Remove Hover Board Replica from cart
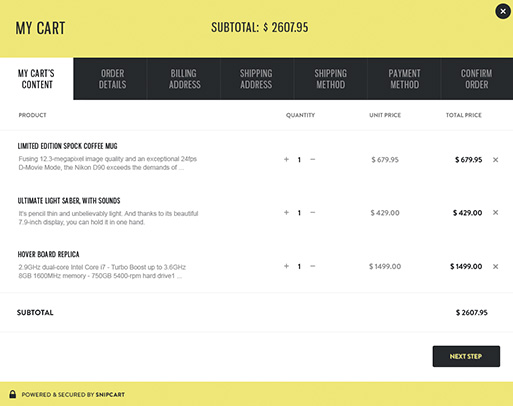 pos(495,266)
